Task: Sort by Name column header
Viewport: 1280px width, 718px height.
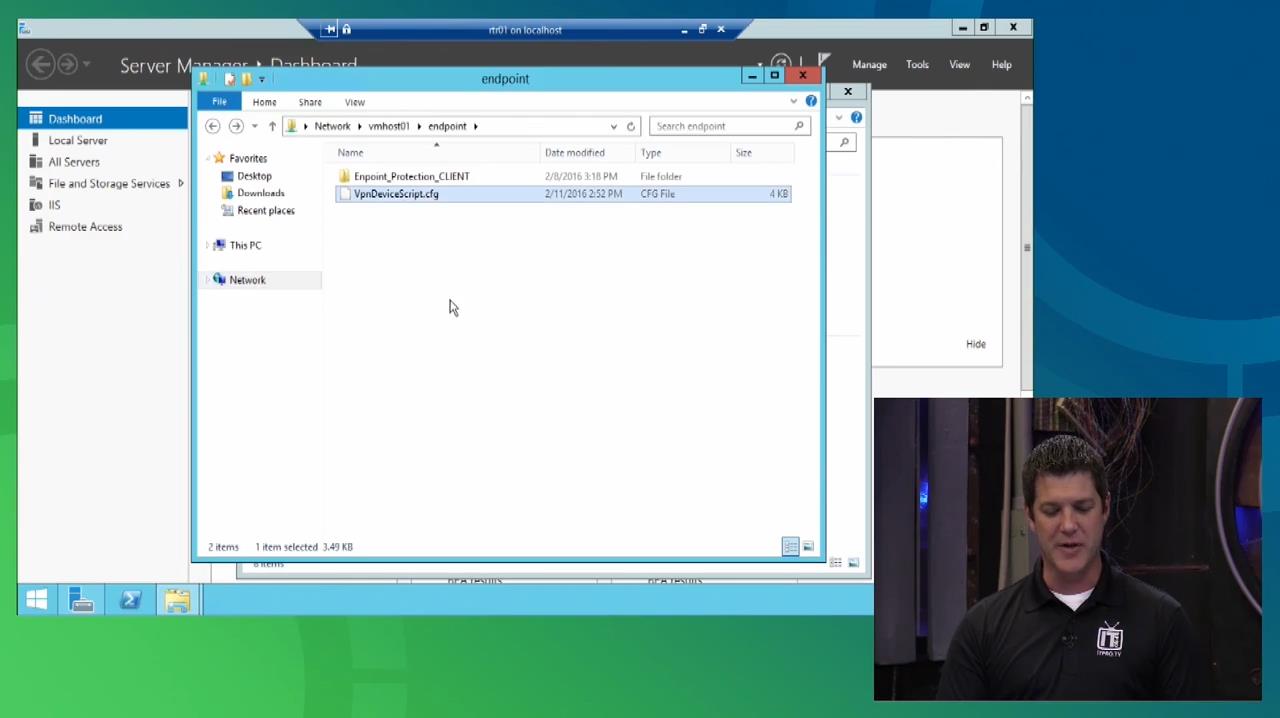Action: pos(350,153)
